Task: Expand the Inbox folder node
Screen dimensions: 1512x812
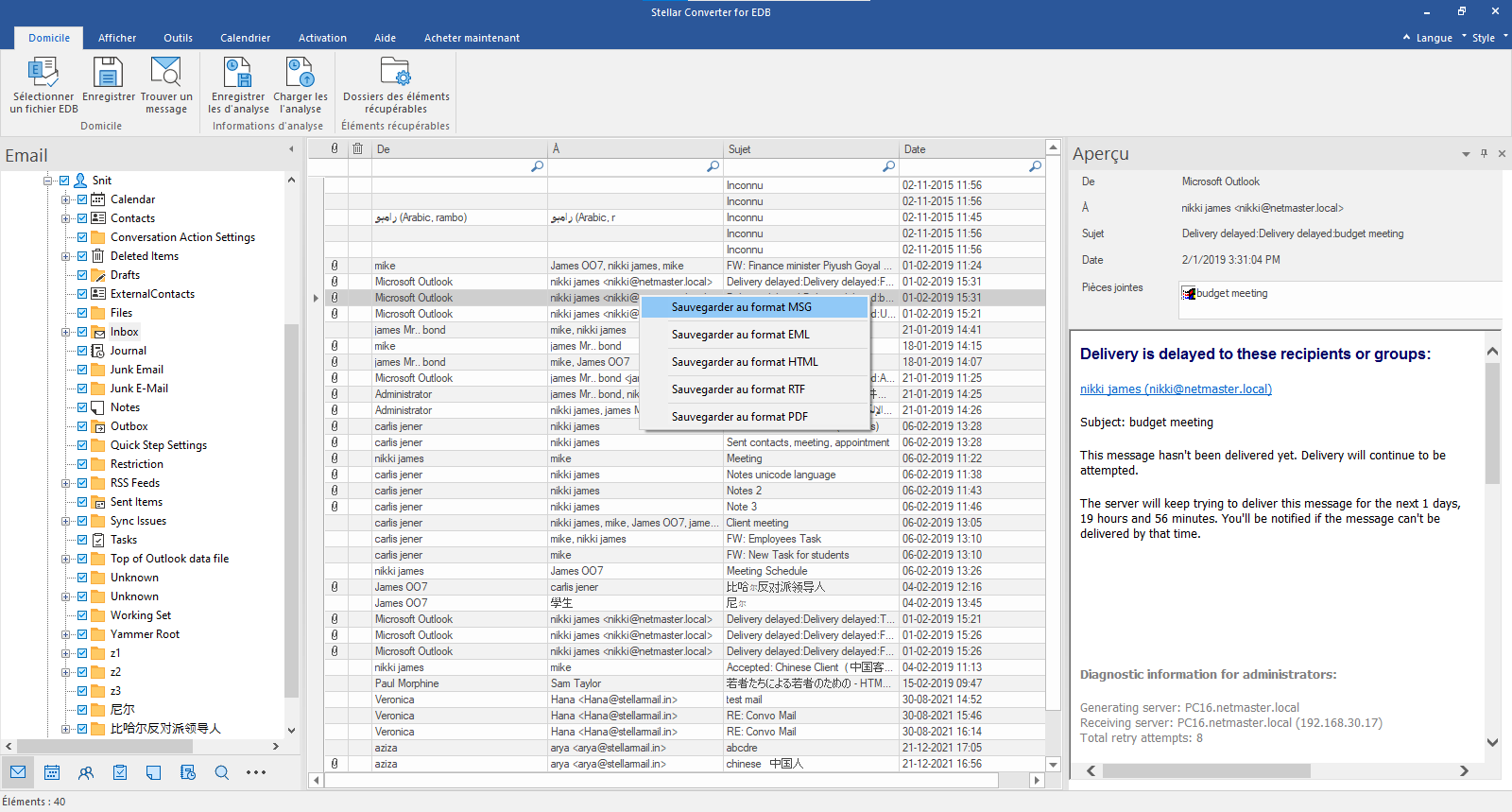Action: 65,331
